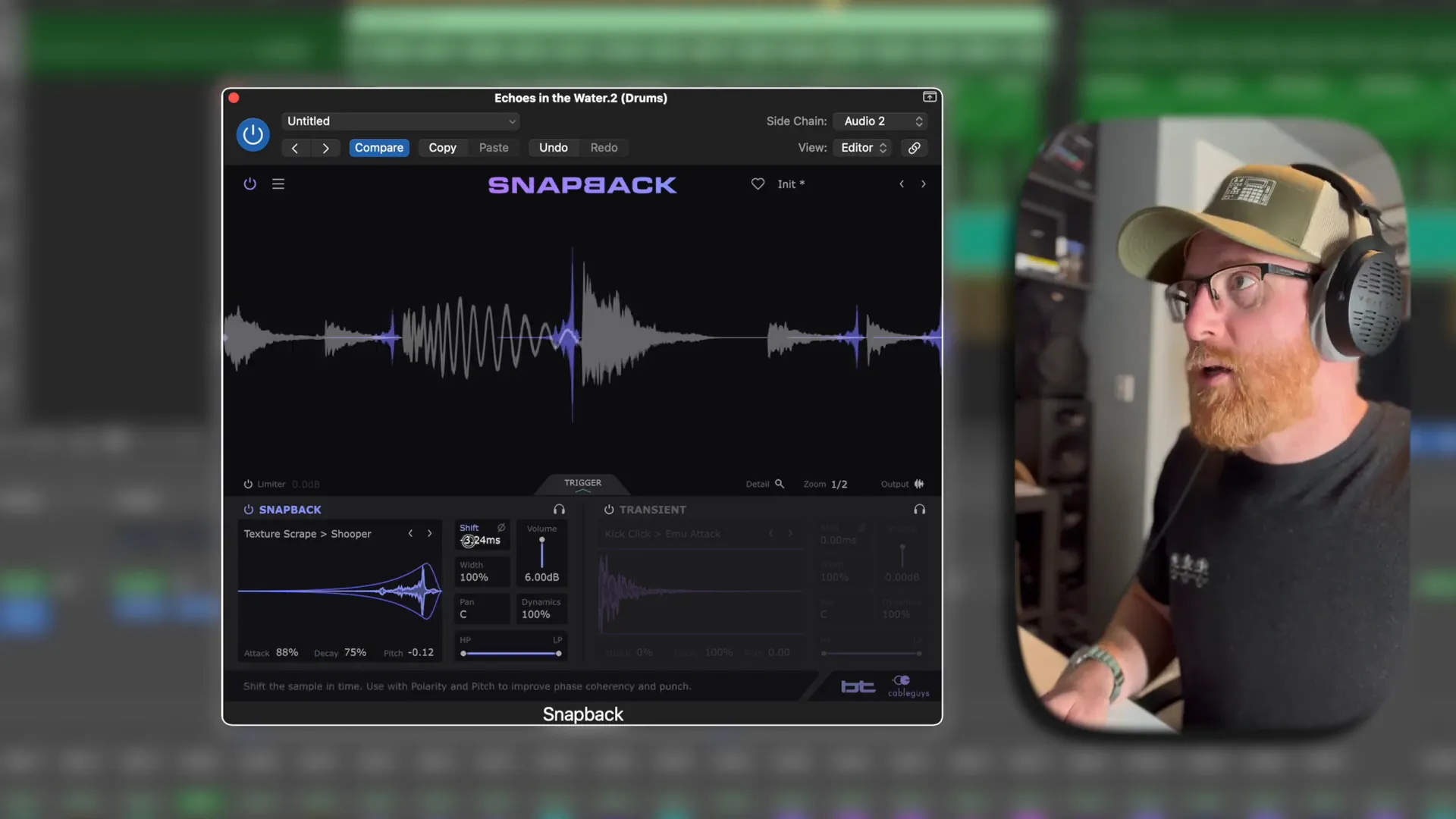Screen dimensions: 1456x819
Task: Close the plugin window with red button
Action: coord(234,98)
